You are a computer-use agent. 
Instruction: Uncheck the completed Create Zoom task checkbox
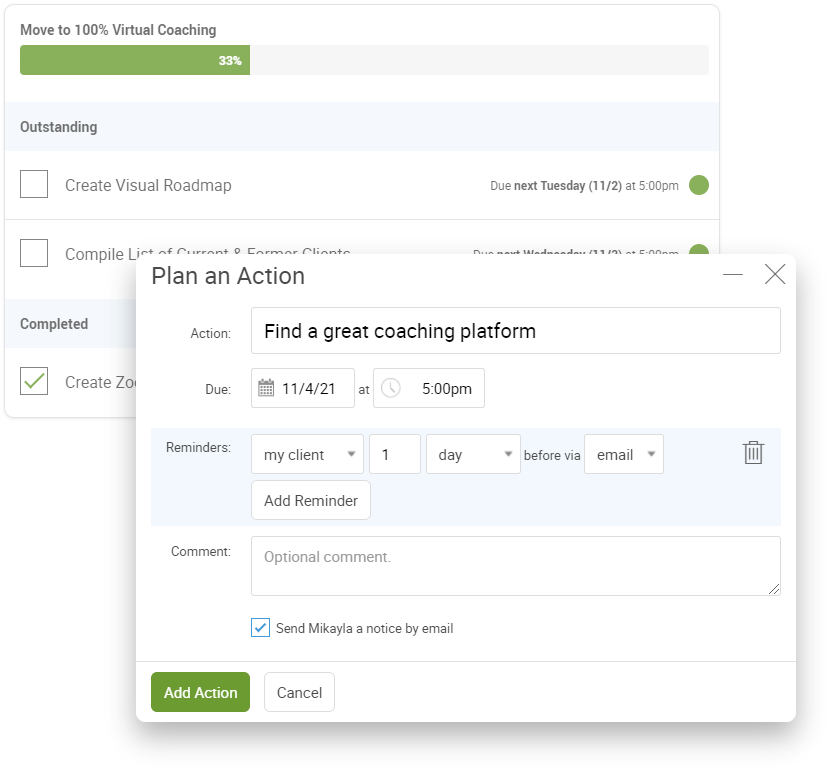click(34, 381)
